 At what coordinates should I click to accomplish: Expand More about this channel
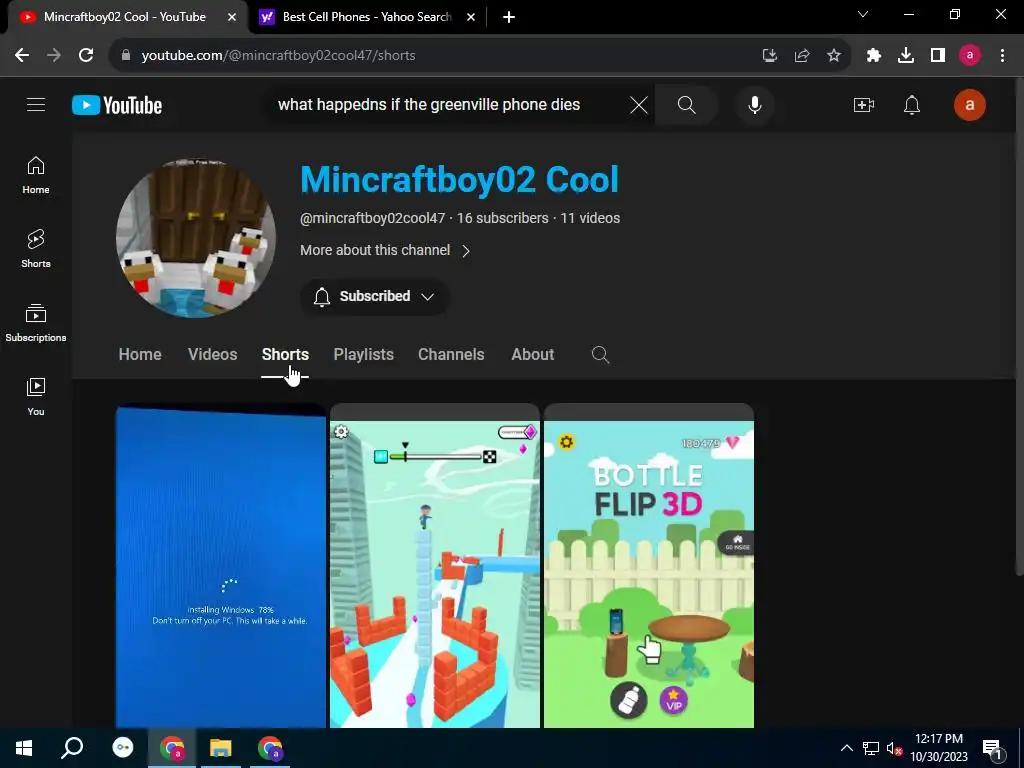pos(385,250)
